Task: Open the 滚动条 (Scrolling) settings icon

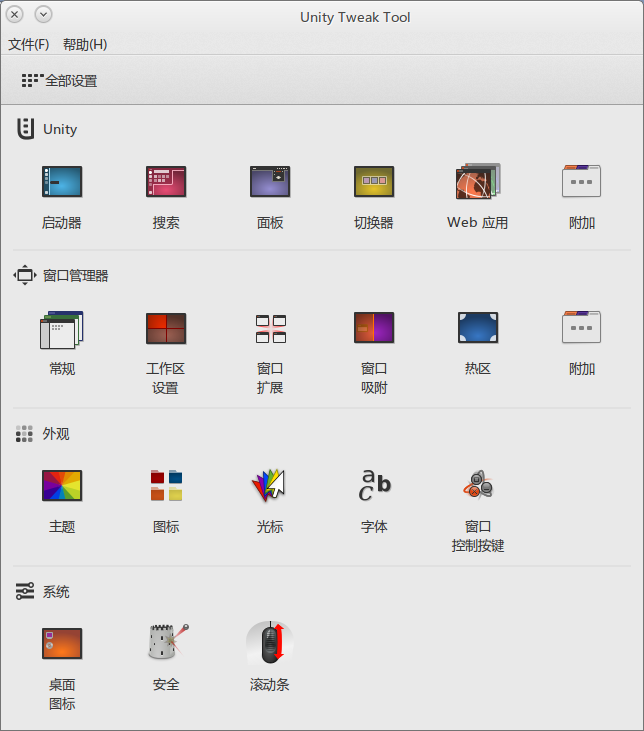Action: [270, 642]
